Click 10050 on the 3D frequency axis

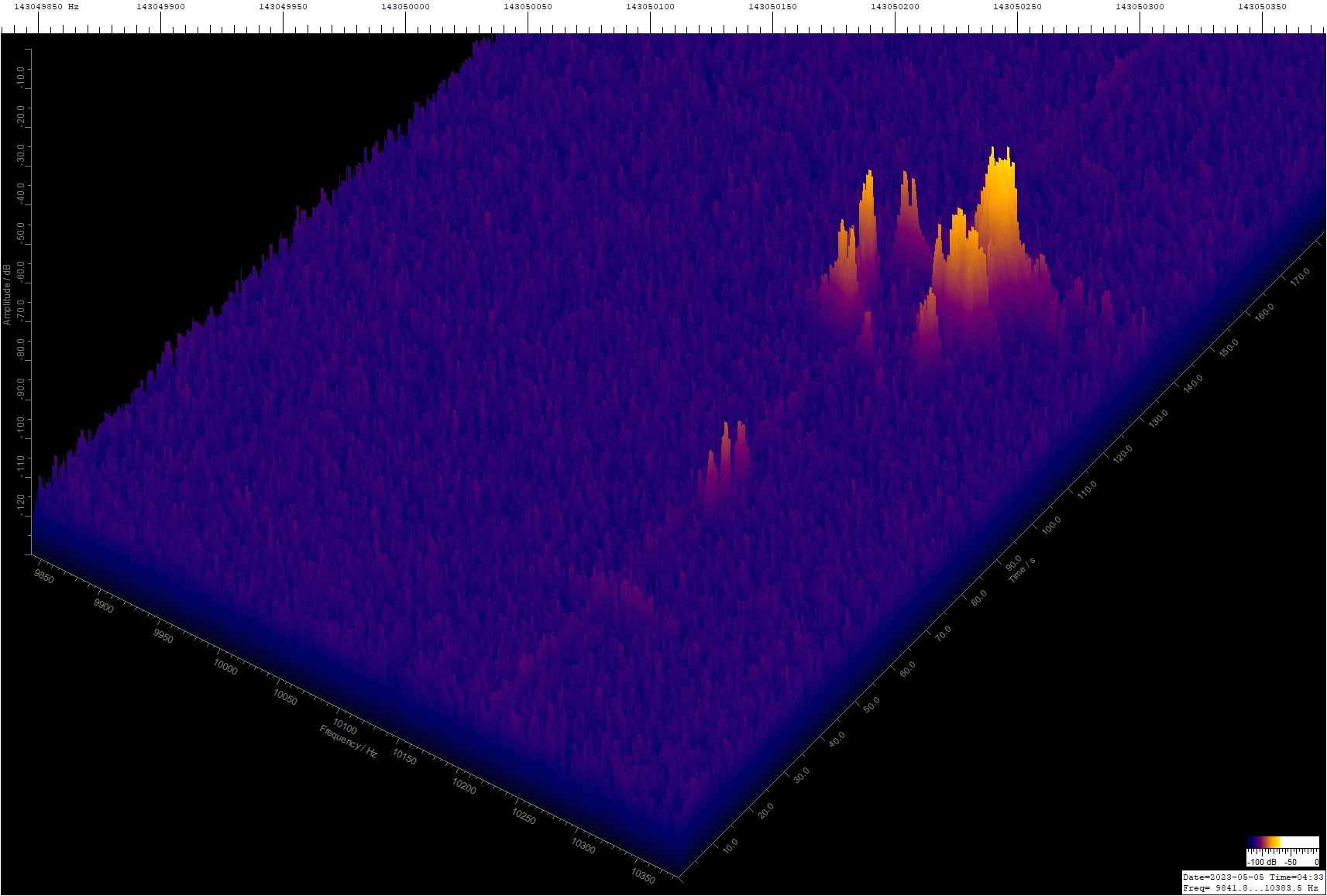(285, 696)
